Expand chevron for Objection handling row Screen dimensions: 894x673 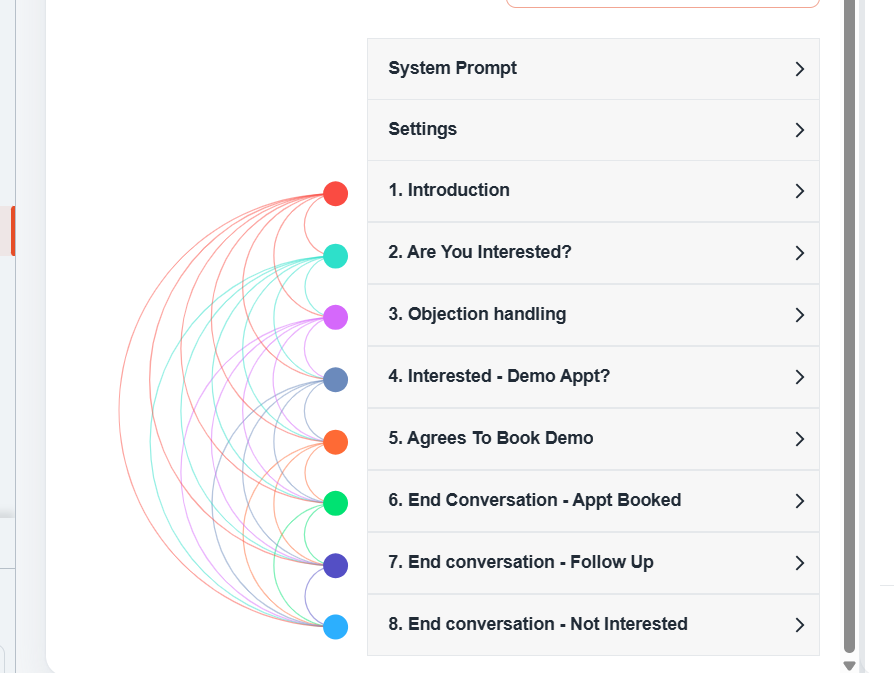click(799, 315)
